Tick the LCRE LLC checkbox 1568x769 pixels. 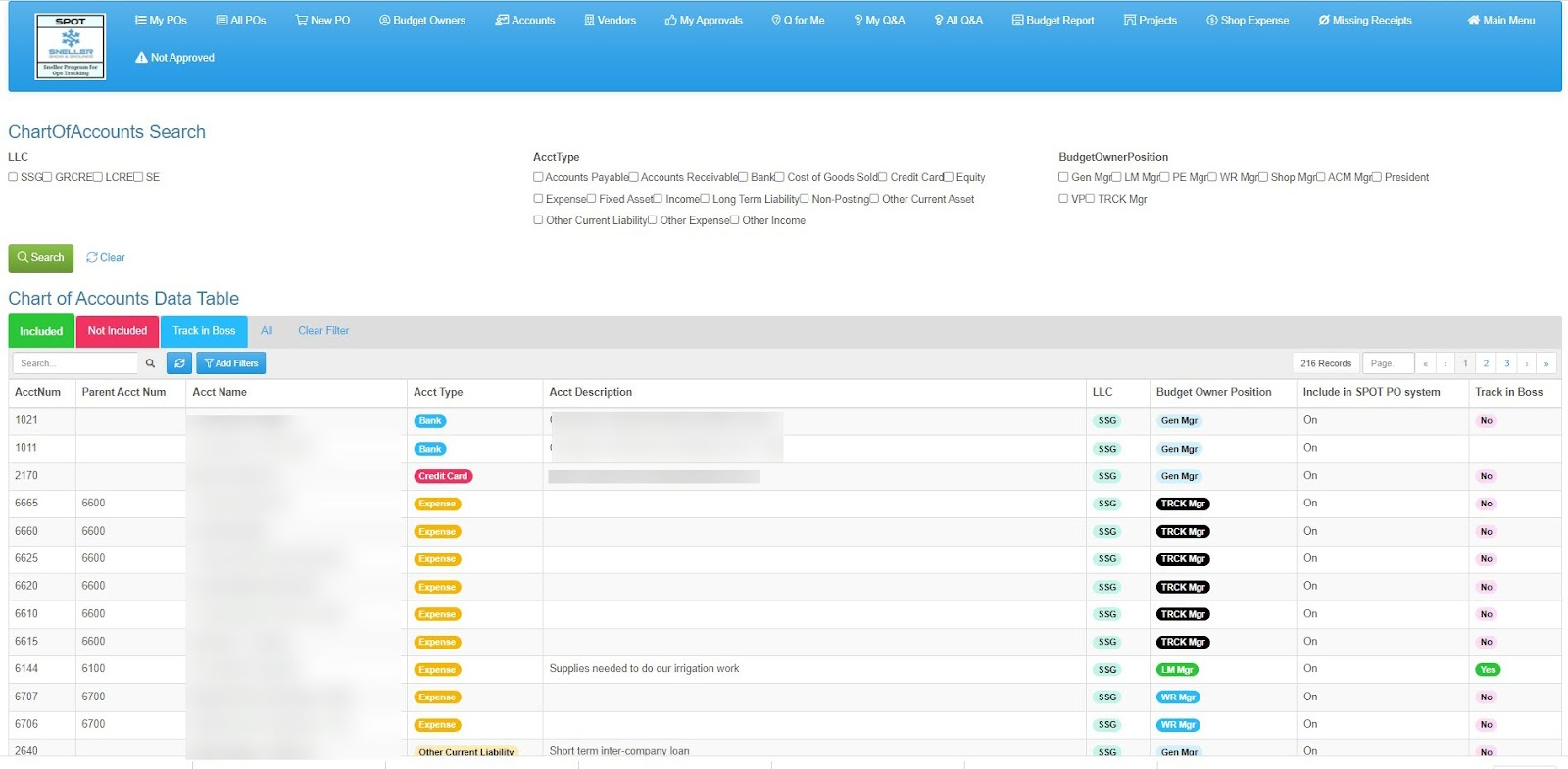pyautogui.click(x=97, y=177)
